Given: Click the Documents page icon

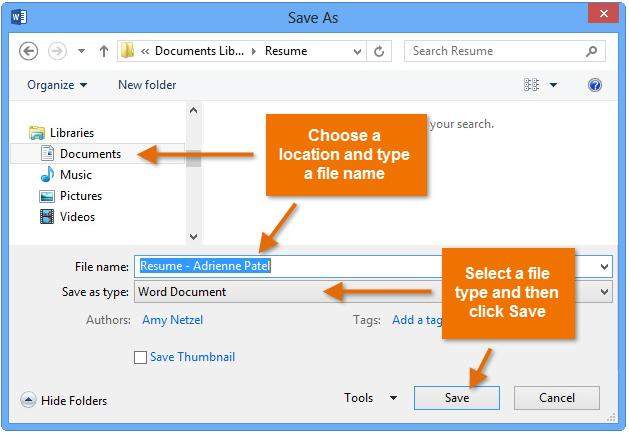Looking at the screenshot, I should pyautogui.click(x=47, y=153).
